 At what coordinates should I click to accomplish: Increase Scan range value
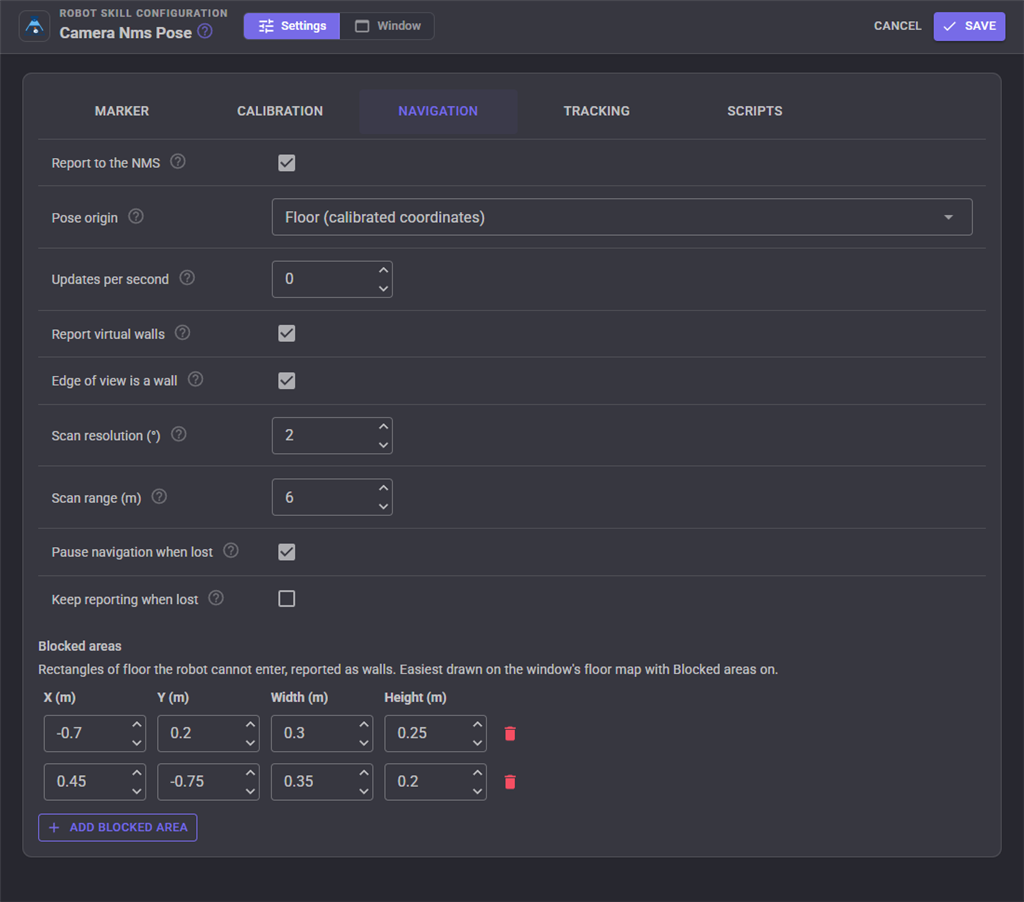[x=383, y=487]
